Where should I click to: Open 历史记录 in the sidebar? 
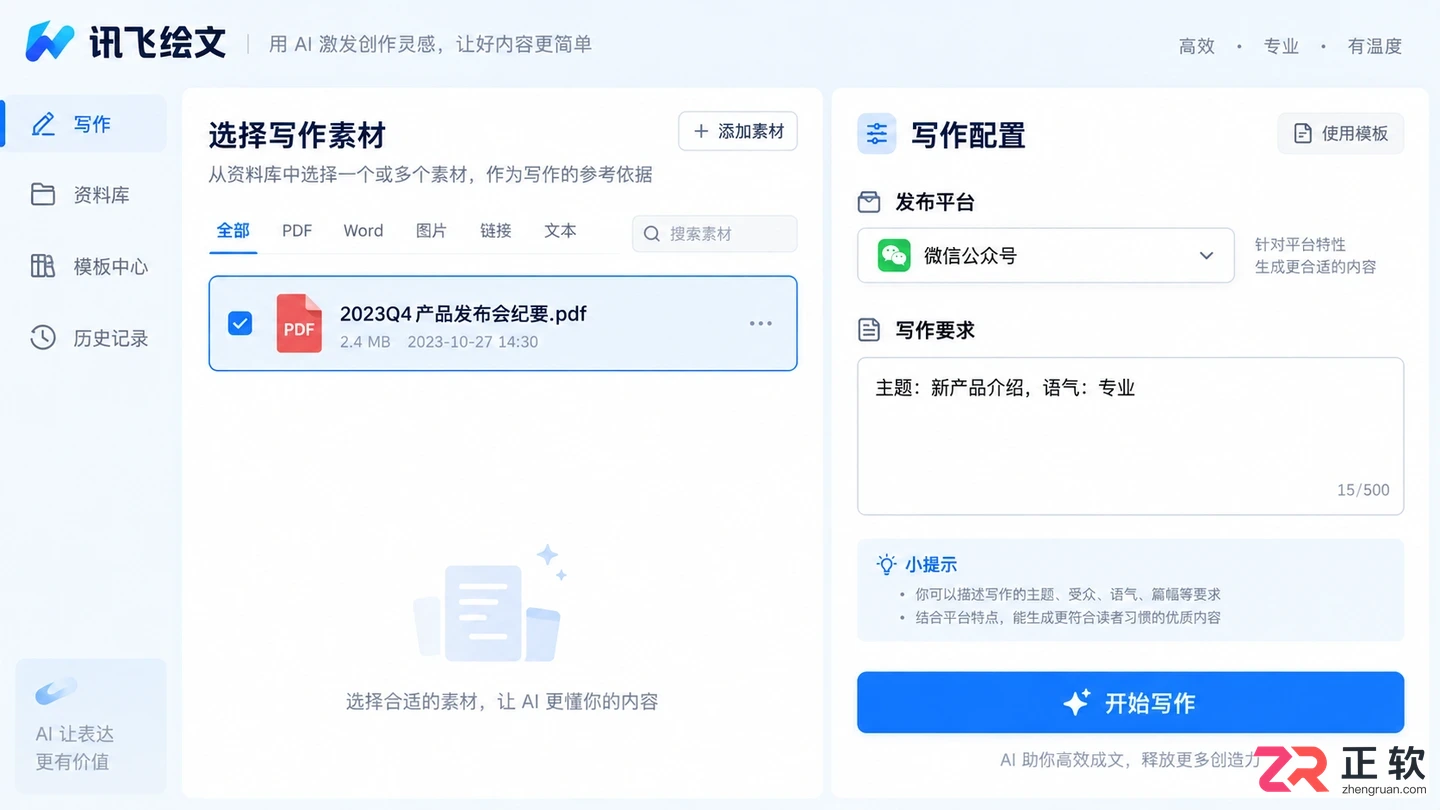pos(83,338)
